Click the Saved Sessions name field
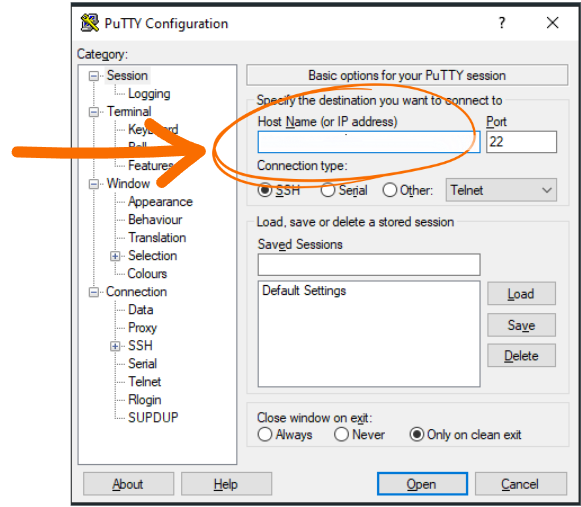 [x=369, y=265]
